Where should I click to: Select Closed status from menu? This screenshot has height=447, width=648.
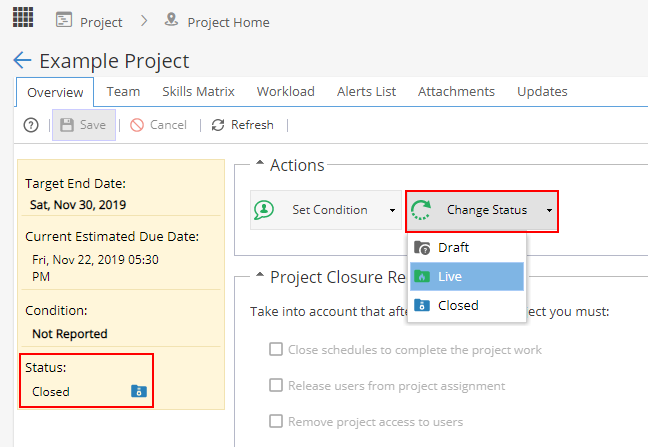(467, 305)
